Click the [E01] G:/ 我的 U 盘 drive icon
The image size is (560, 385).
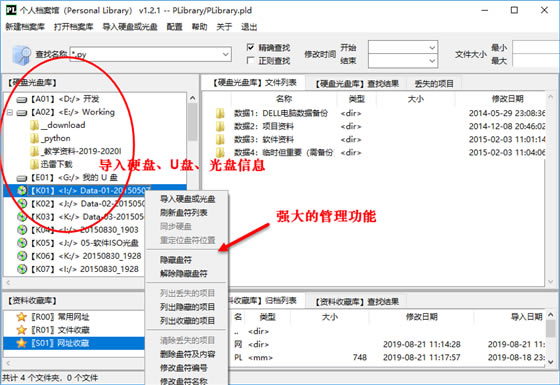coord(22,178)
